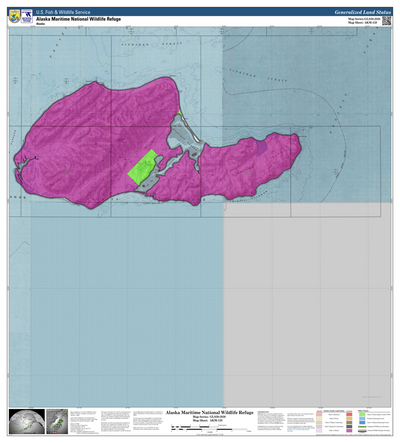Open the globe locator inset thumbnail

(x=27, y=422)
